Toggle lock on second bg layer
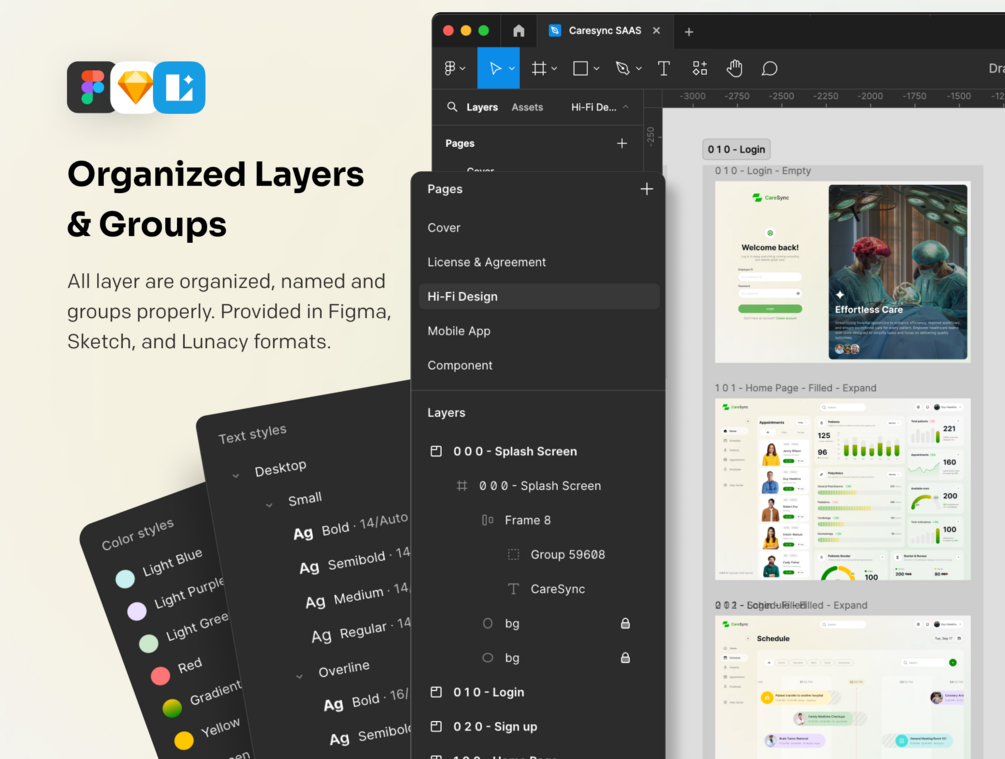Image resolution: width=1005 pixels, height=759 pixels. tap(625, 658)
